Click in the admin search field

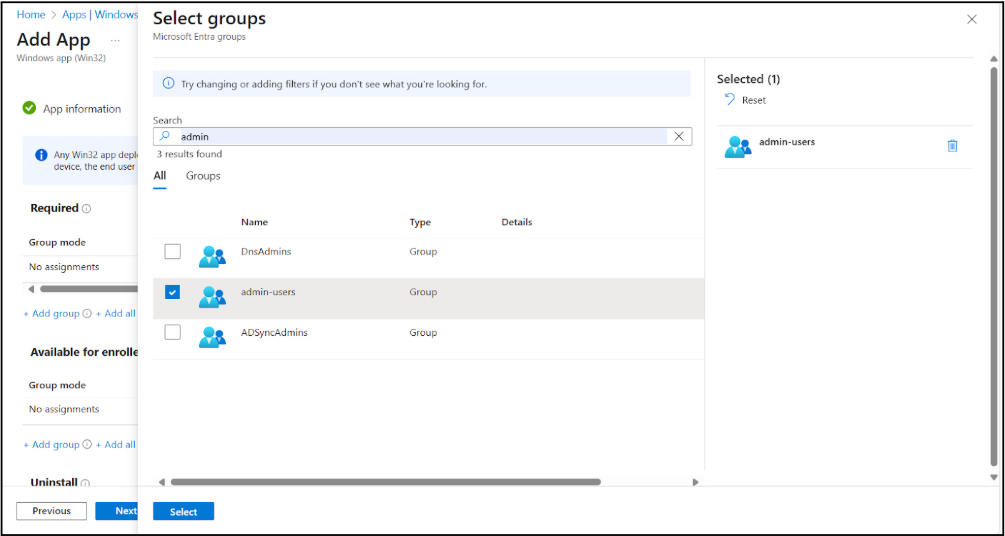coord(420,137)
